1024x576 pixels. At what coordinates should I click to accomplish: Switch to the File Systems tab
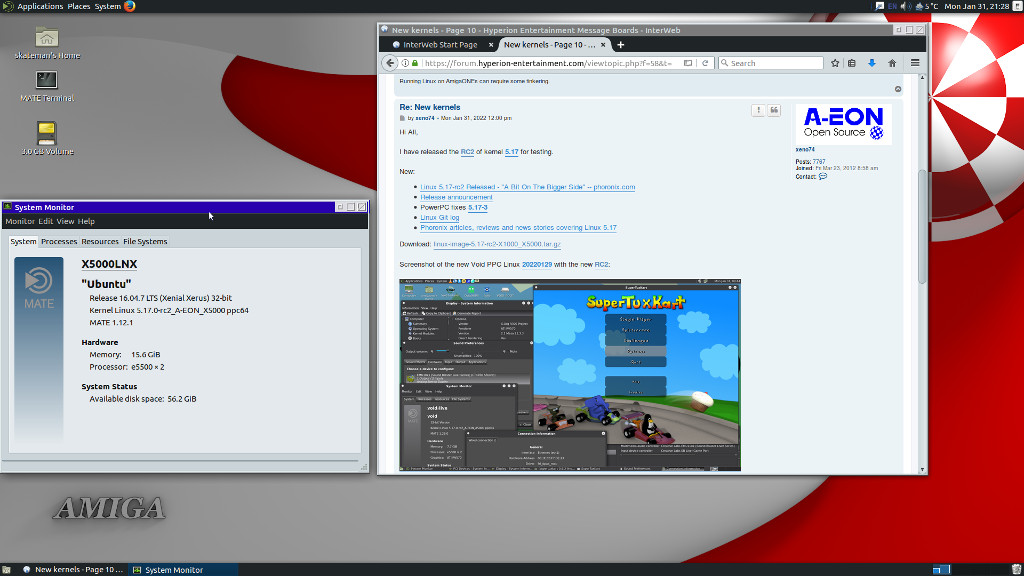click(x=145, y=241)
